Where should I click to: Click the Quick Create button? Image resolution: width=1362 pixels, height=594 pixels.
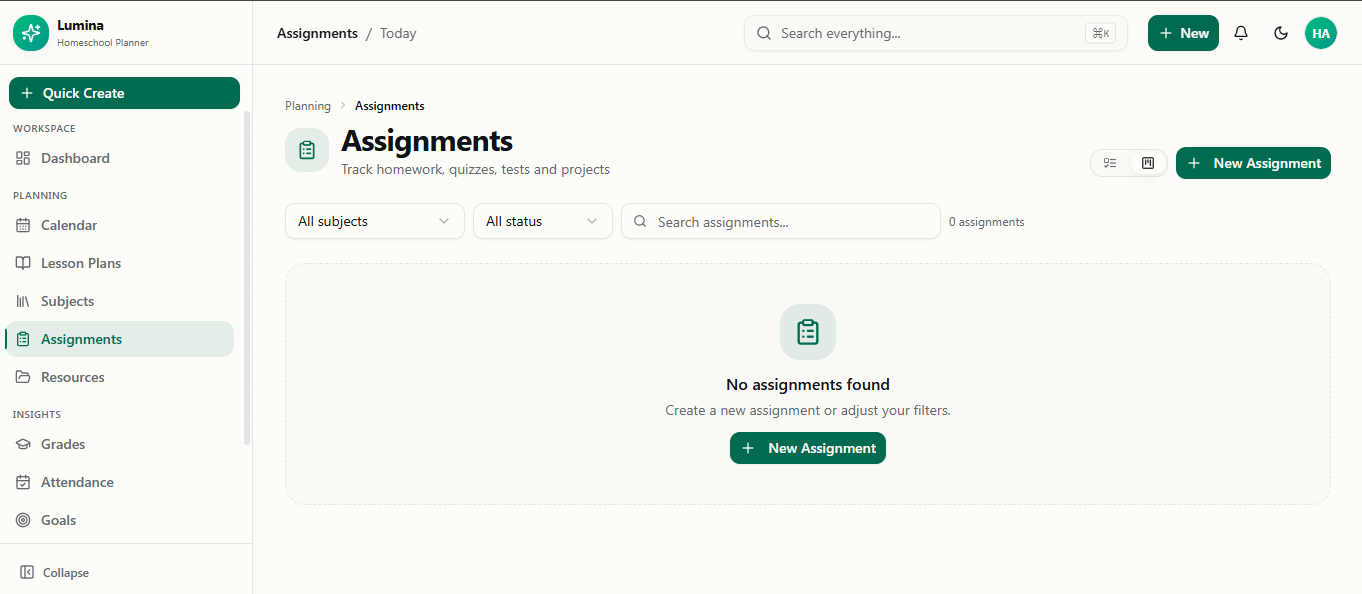[124, 93]
